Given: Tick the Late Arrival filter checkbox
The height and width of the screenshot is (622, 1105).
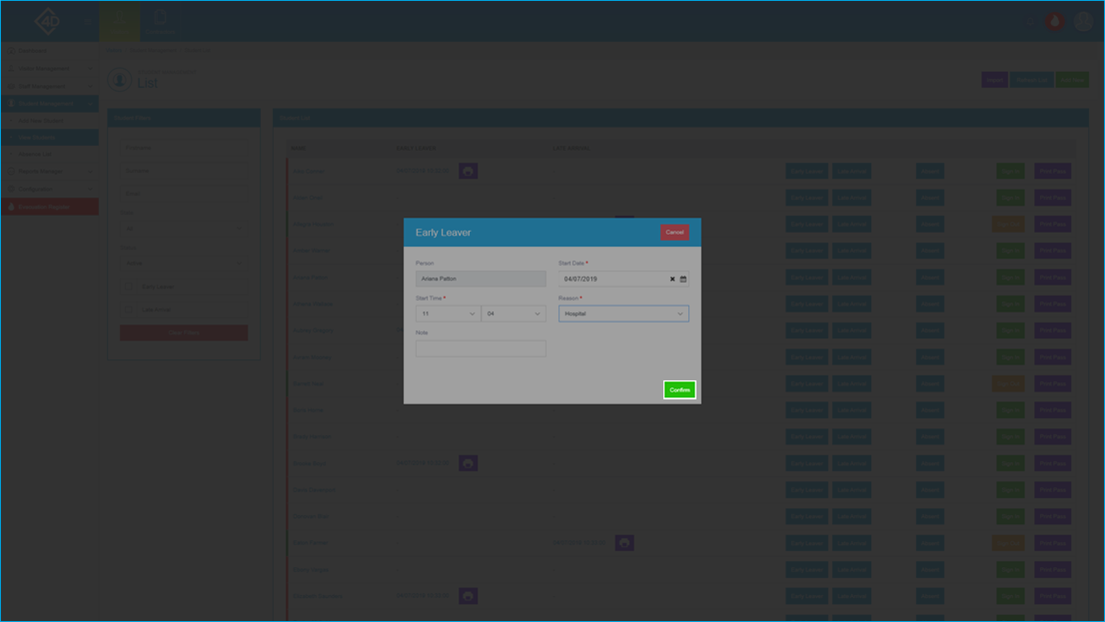Looking at the screenshot, I should [128, 309].
